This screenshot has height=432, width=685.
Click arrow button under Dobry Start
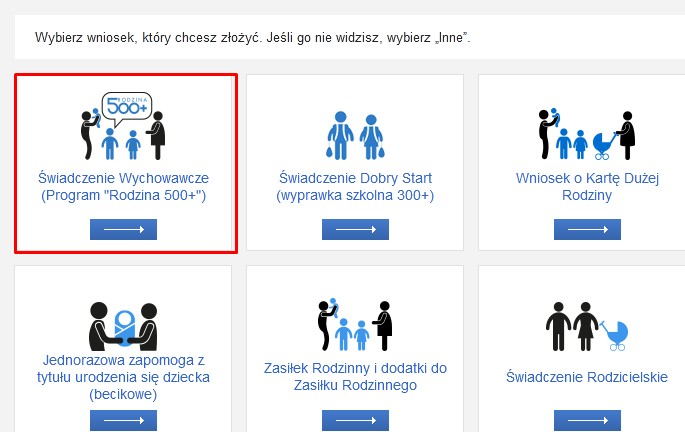tap(355, 229)
